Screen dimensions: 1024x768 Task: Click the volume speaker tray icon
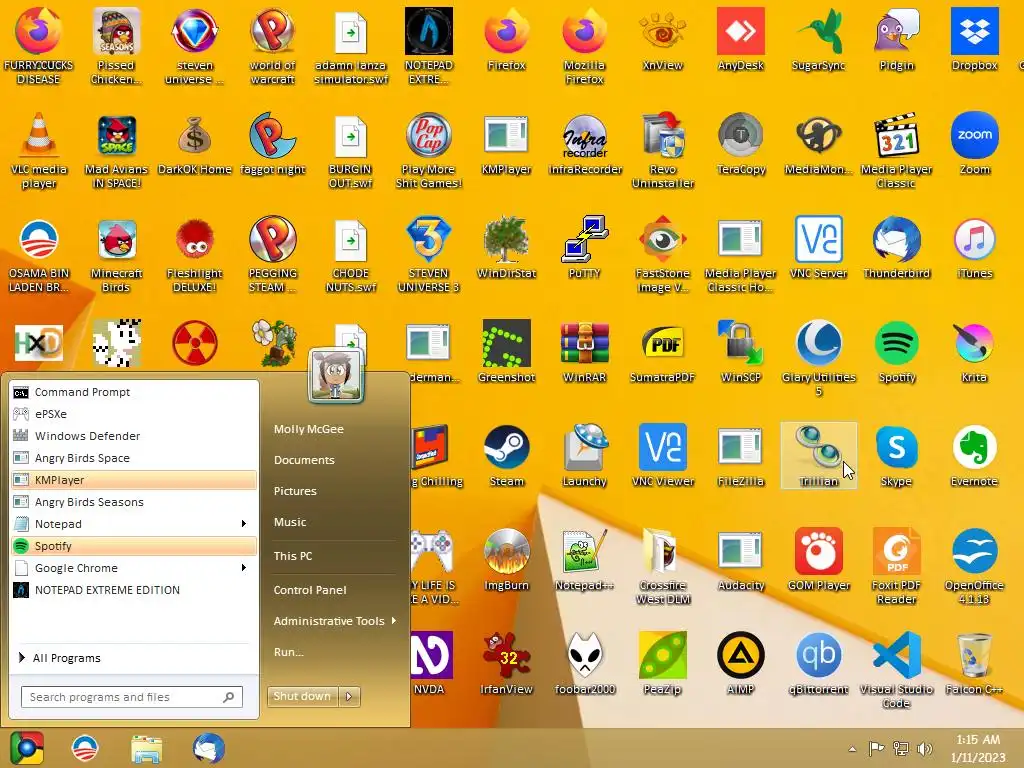925,749
